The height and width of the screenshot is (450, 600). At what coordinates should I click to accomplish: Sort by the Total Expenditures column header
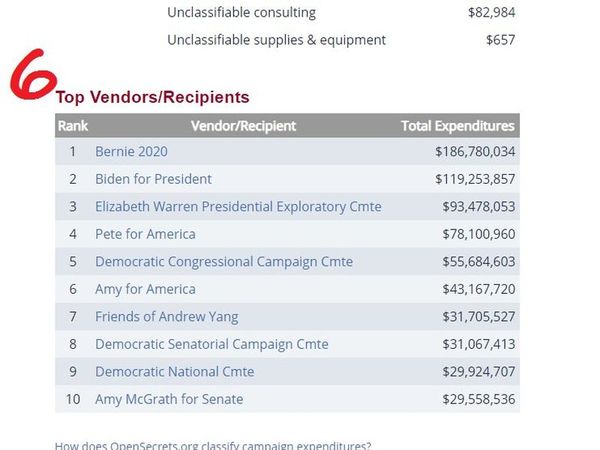point(457,126)
